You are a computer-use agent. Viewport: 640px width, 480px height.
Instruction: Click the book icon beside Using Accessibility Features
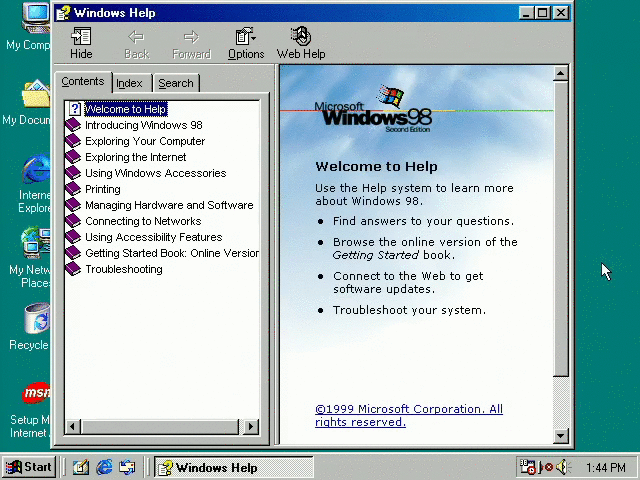click(x=73, y=237)
